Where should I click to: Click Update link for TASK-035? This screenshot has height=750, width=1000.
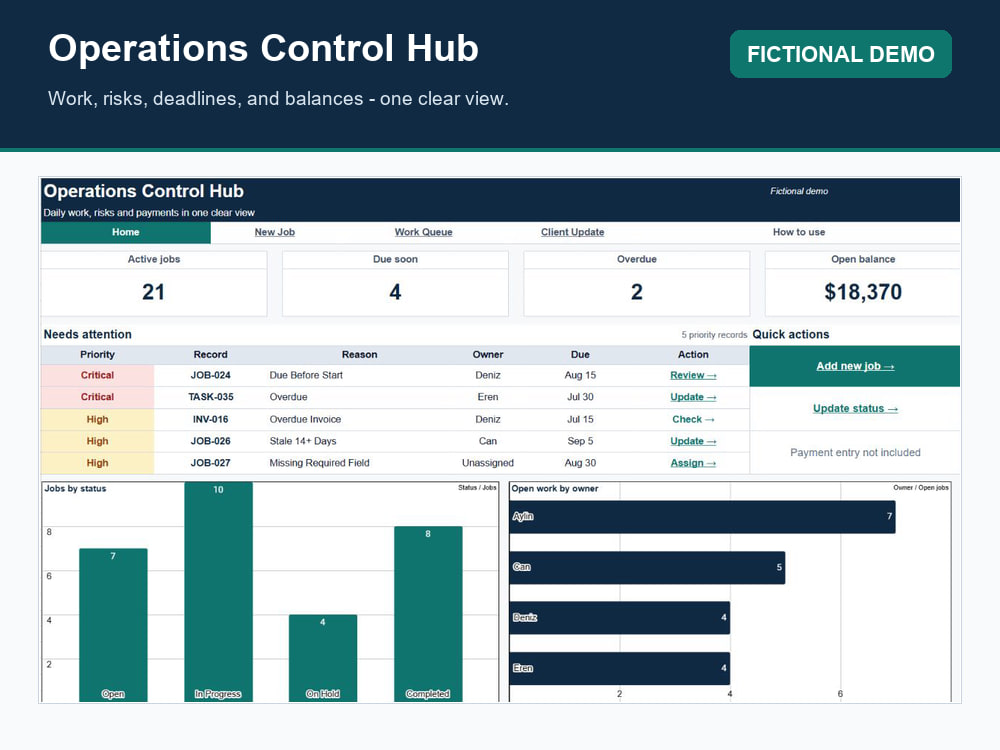pyautogui.click(x=693, y=397)
